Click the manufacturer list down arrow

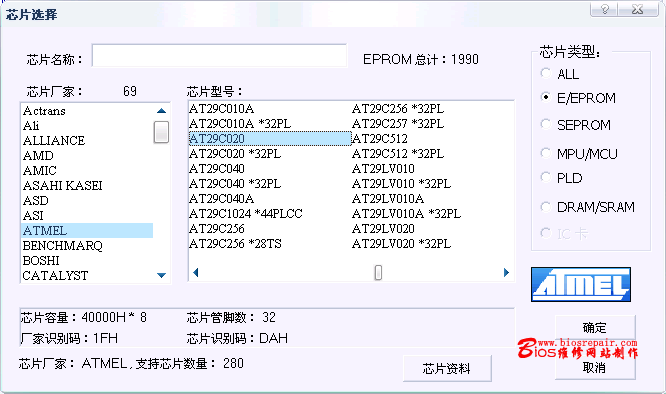click(x=161, y=275)
